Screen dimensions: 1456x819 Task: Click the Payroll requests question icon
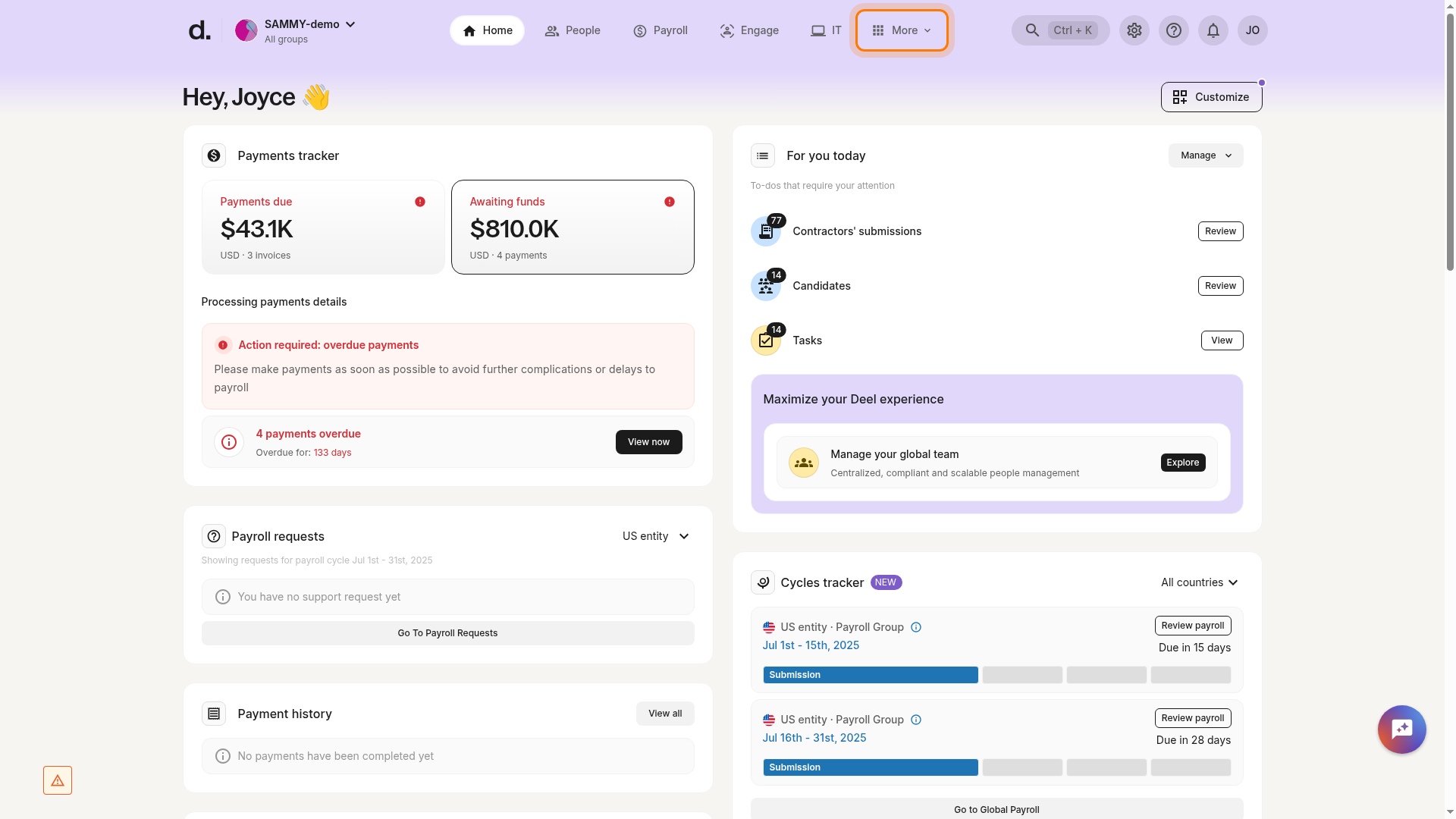214,536
